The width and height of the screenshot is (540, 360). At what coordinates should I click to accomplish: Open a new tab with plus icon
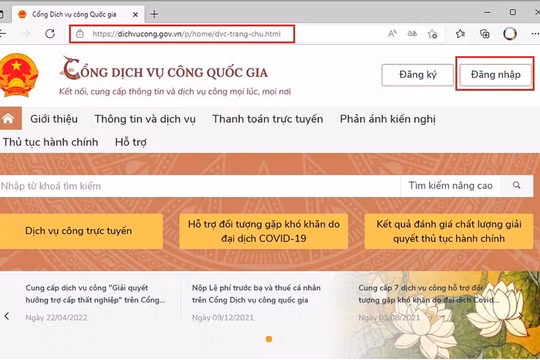[154, 14]
